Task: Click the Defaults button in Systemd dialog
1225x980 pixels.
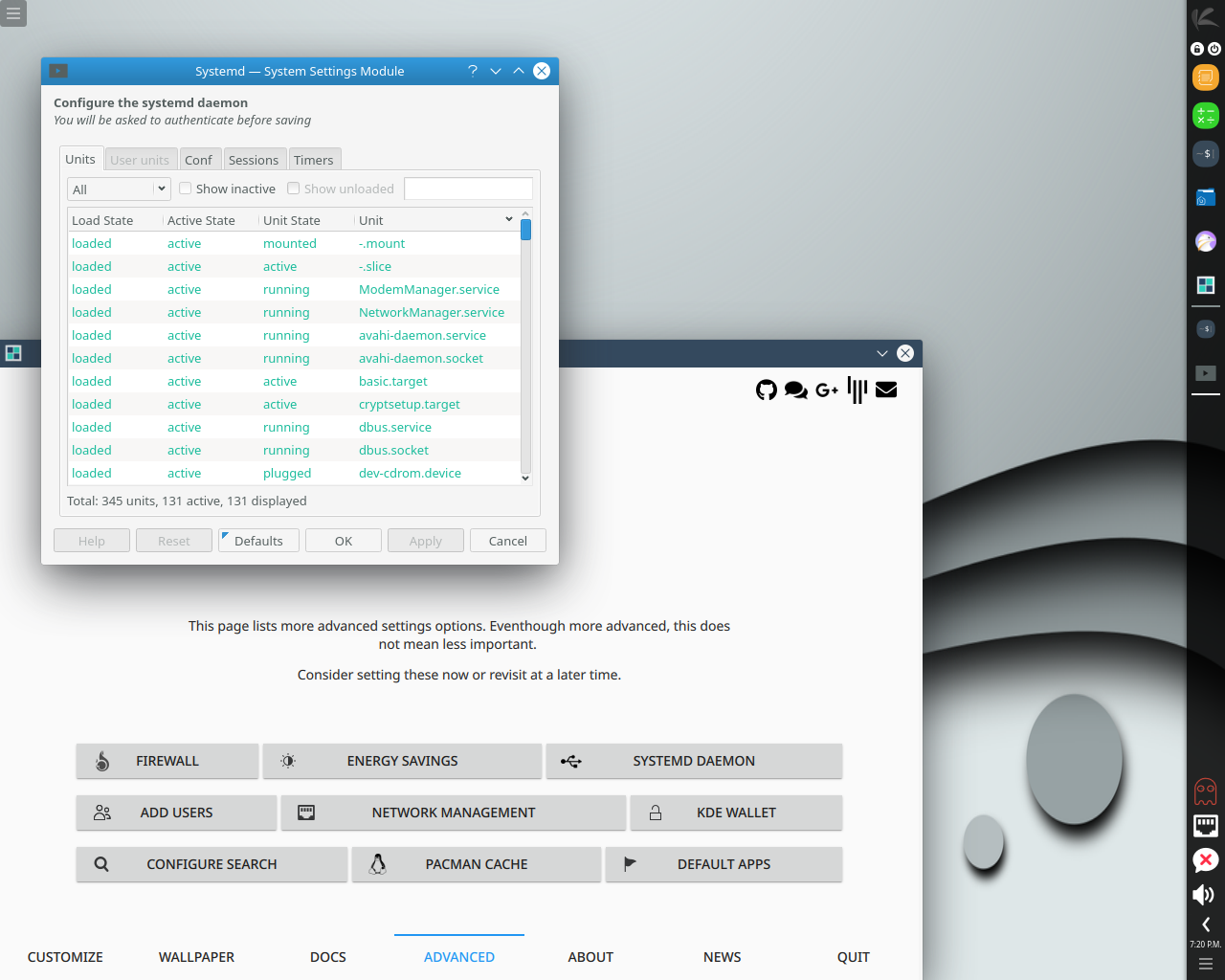Action: [258, 541]
